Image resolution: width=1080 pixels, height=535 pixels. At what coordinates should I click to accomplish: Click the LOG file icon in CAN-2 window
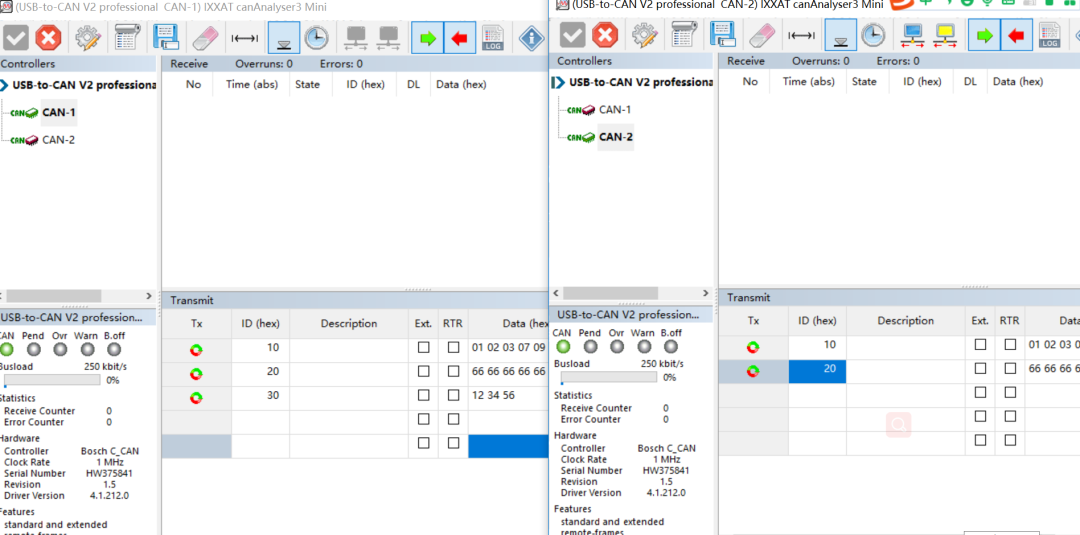pos(1050,34)
